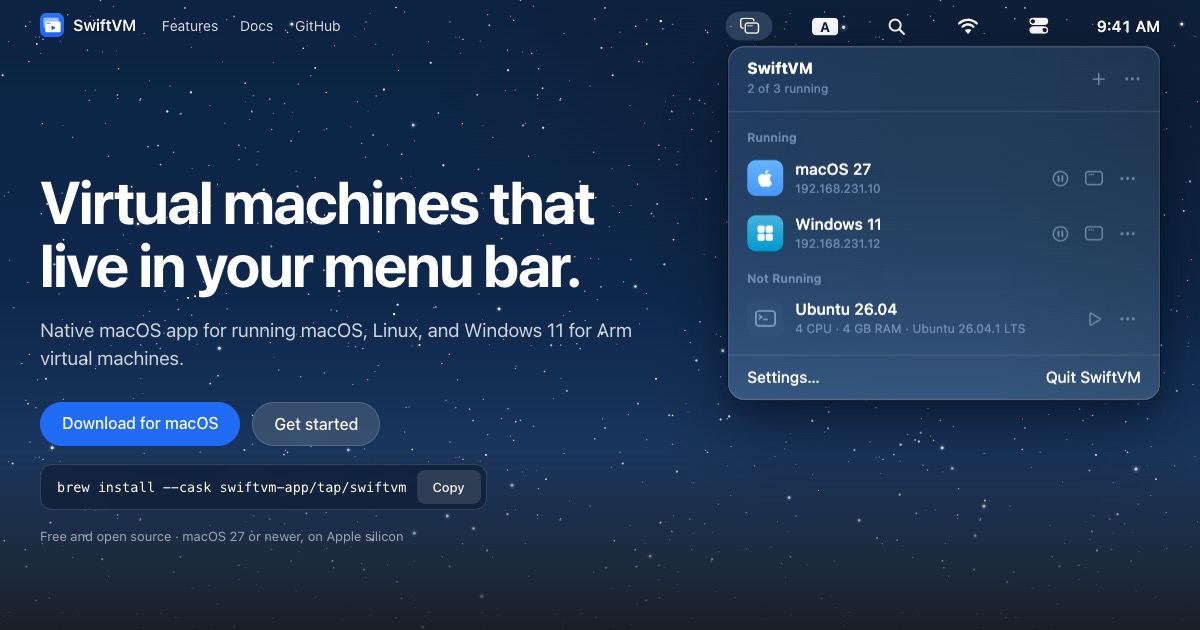Click IP address 192.168.231.10

click(838, 188)
